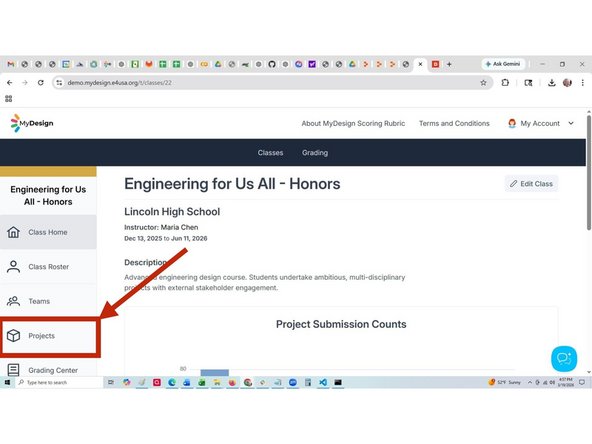This screenshot has width=592, height=444.
Task: Go to the Grading navigation tab
Action: [x=315, y=153]
